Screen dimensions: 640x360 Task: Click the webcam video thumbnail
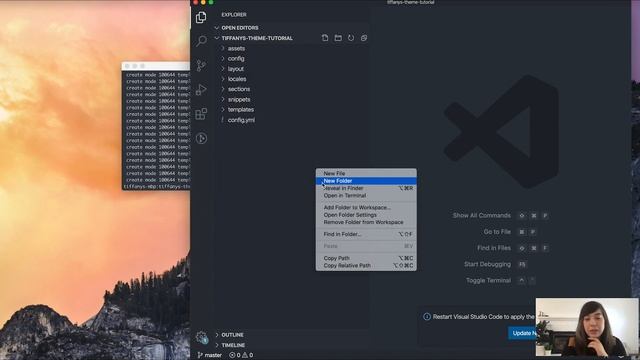pos(587,327)
